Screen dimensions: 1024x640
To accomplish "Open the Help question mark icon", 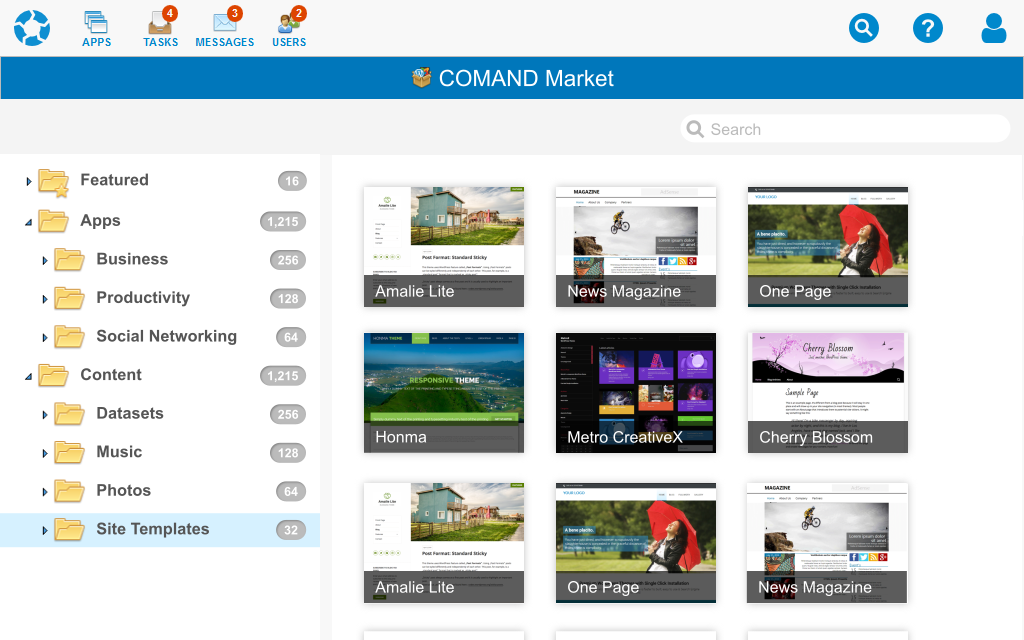I will [928, 28].
